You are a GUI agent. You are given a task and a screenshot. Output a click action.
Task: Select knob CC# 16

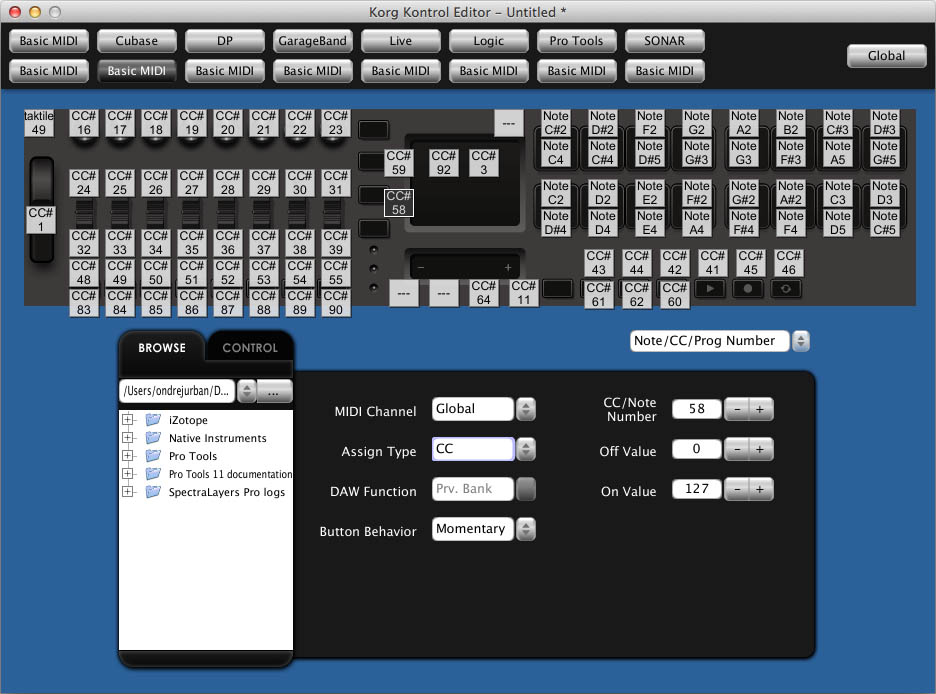click(84, 123)
